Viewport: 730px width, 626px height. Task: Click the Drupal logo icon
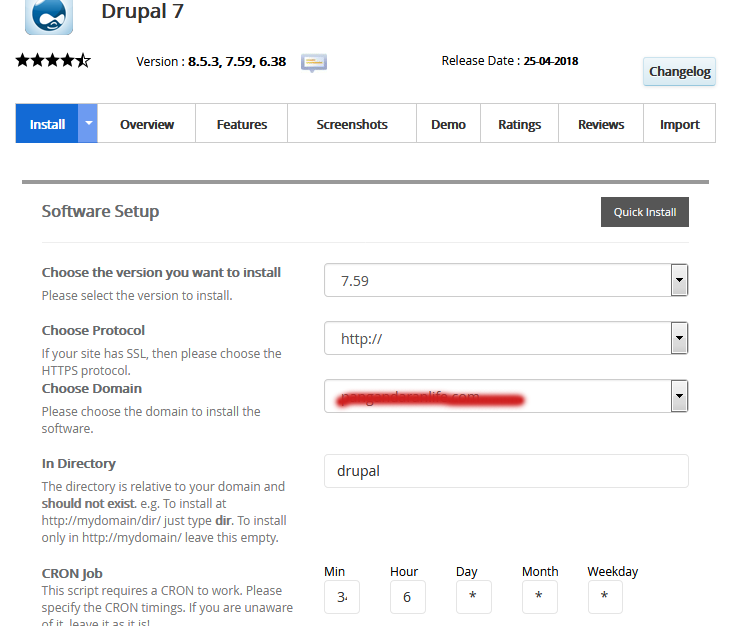click(49, 16)
